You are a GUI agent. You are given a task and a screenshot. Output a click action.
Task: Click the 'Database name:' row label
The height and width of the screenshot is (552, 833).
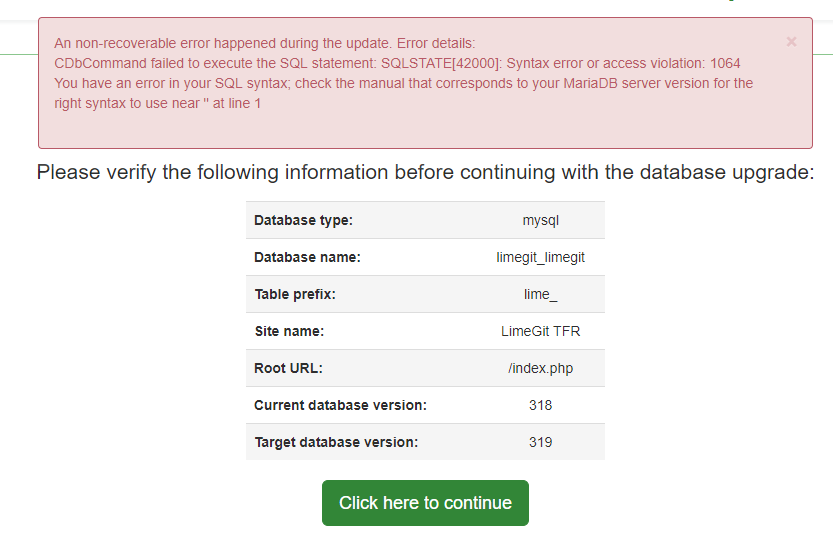tap(307, 257)
